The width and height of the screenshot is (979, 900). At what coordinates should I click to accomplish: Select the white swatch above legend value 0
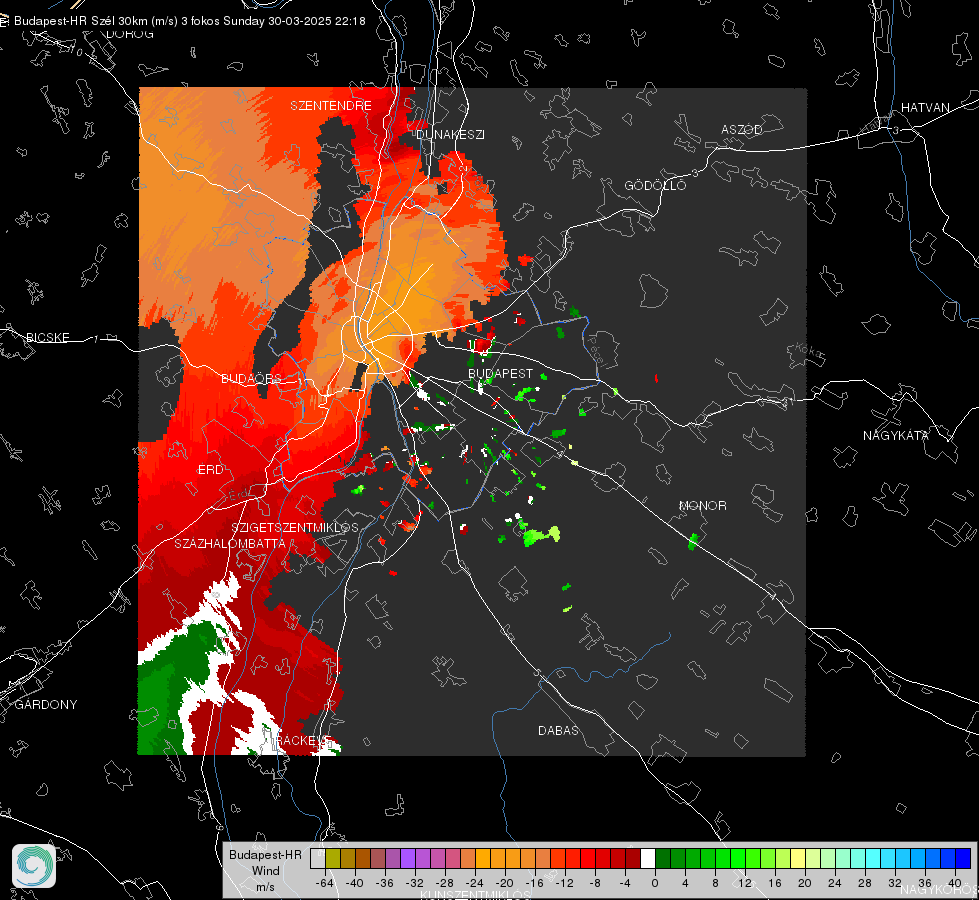(648, 858)
